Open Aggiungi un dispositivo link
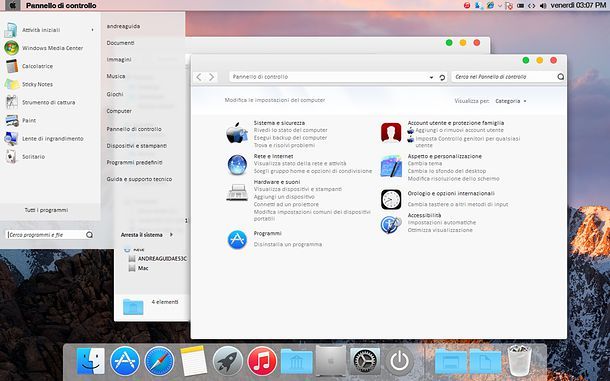The width and height of the screenshot is (610, 381). point(284,197)
